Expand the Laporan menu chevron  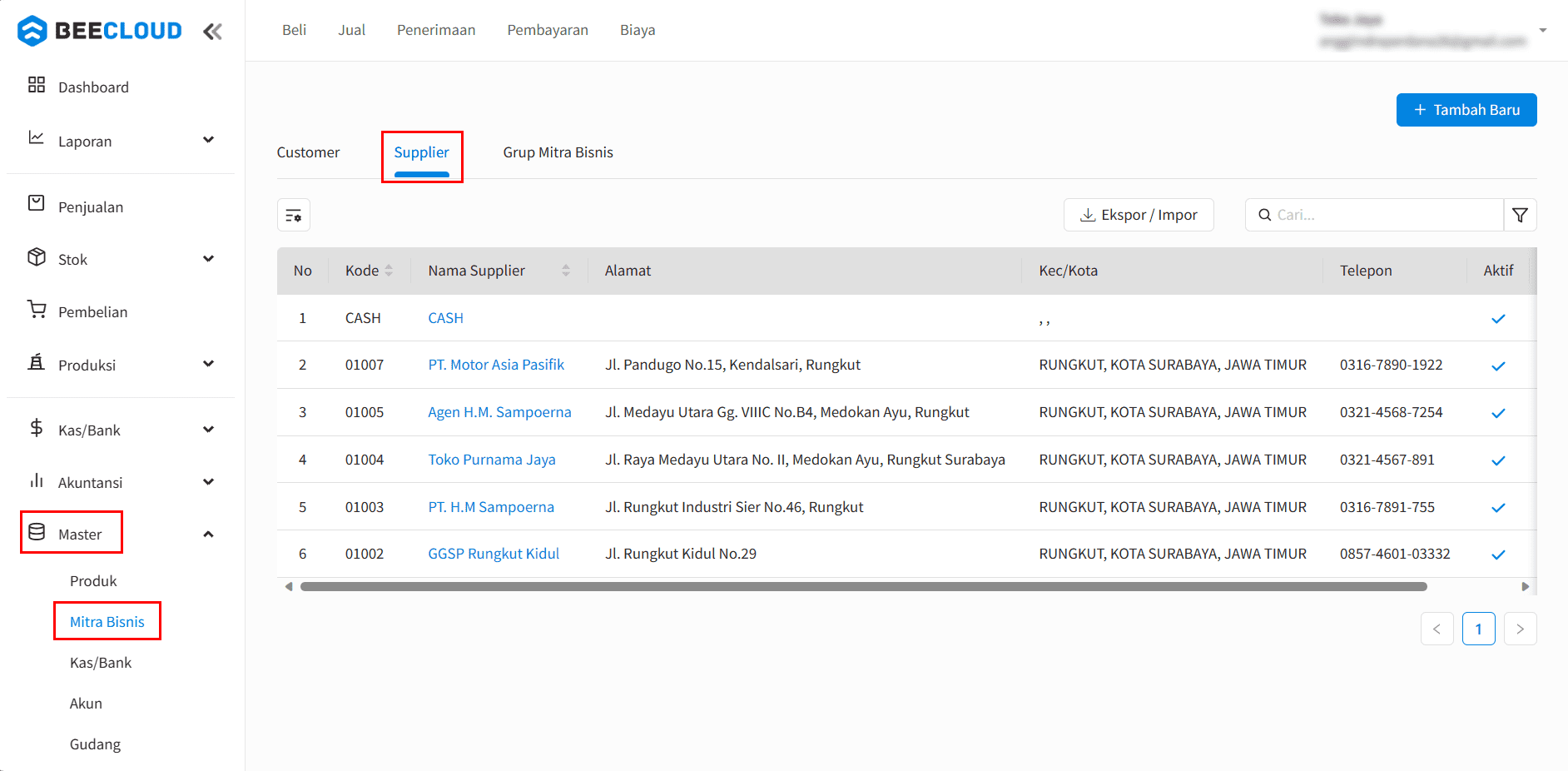209,140
